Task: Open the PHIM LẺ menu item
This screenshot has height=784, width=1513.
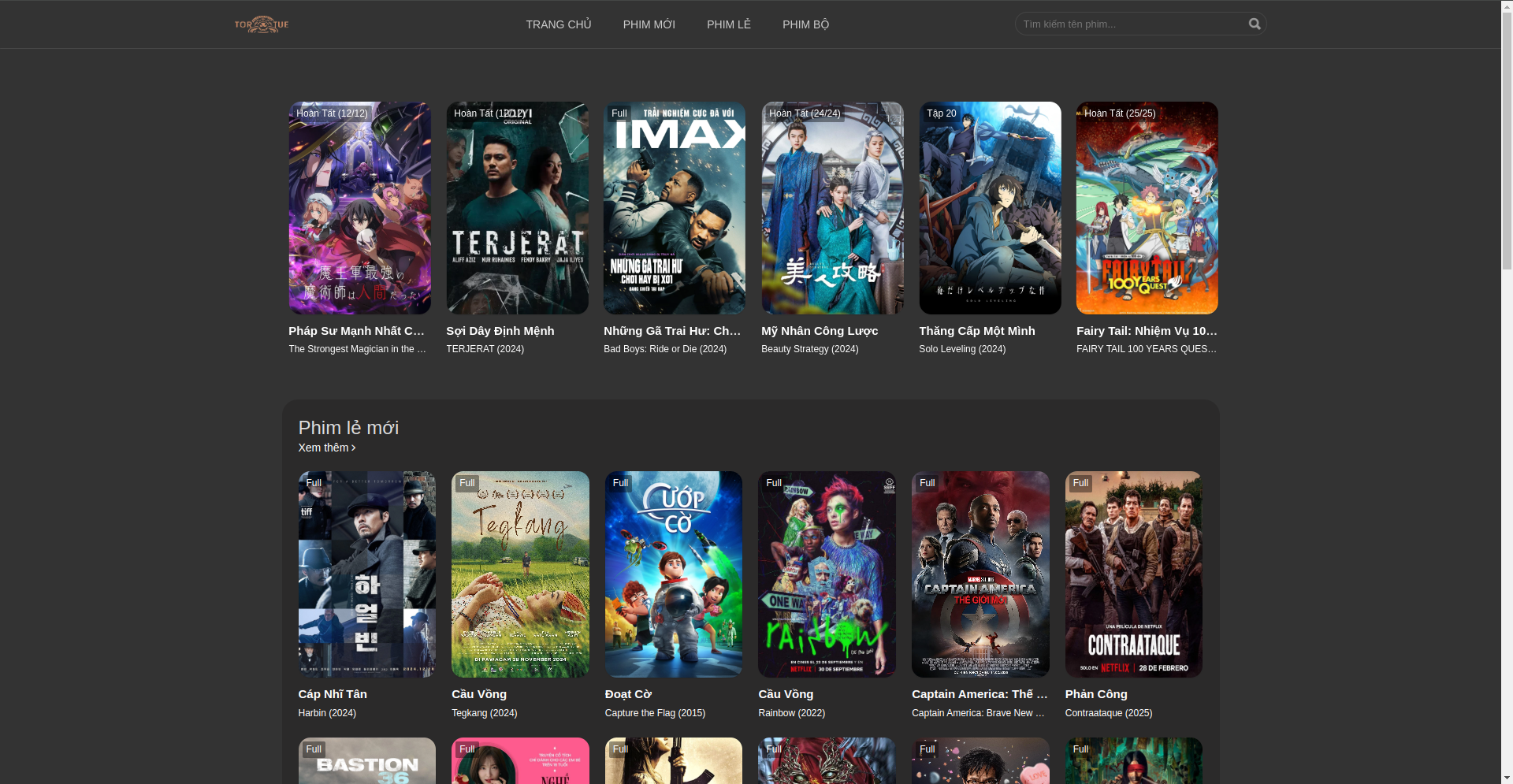Action: tap(728, 24)
